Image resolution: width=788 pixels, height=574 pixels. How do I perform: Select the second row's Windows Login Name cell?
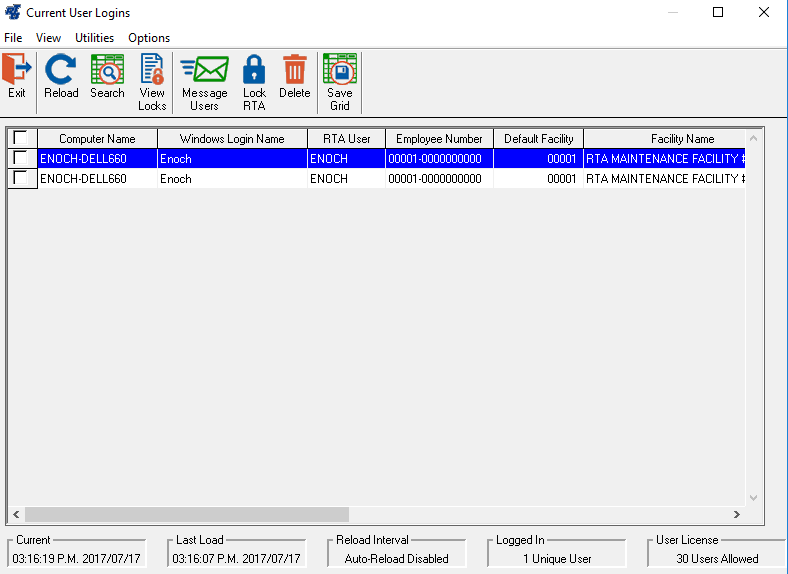232,179
